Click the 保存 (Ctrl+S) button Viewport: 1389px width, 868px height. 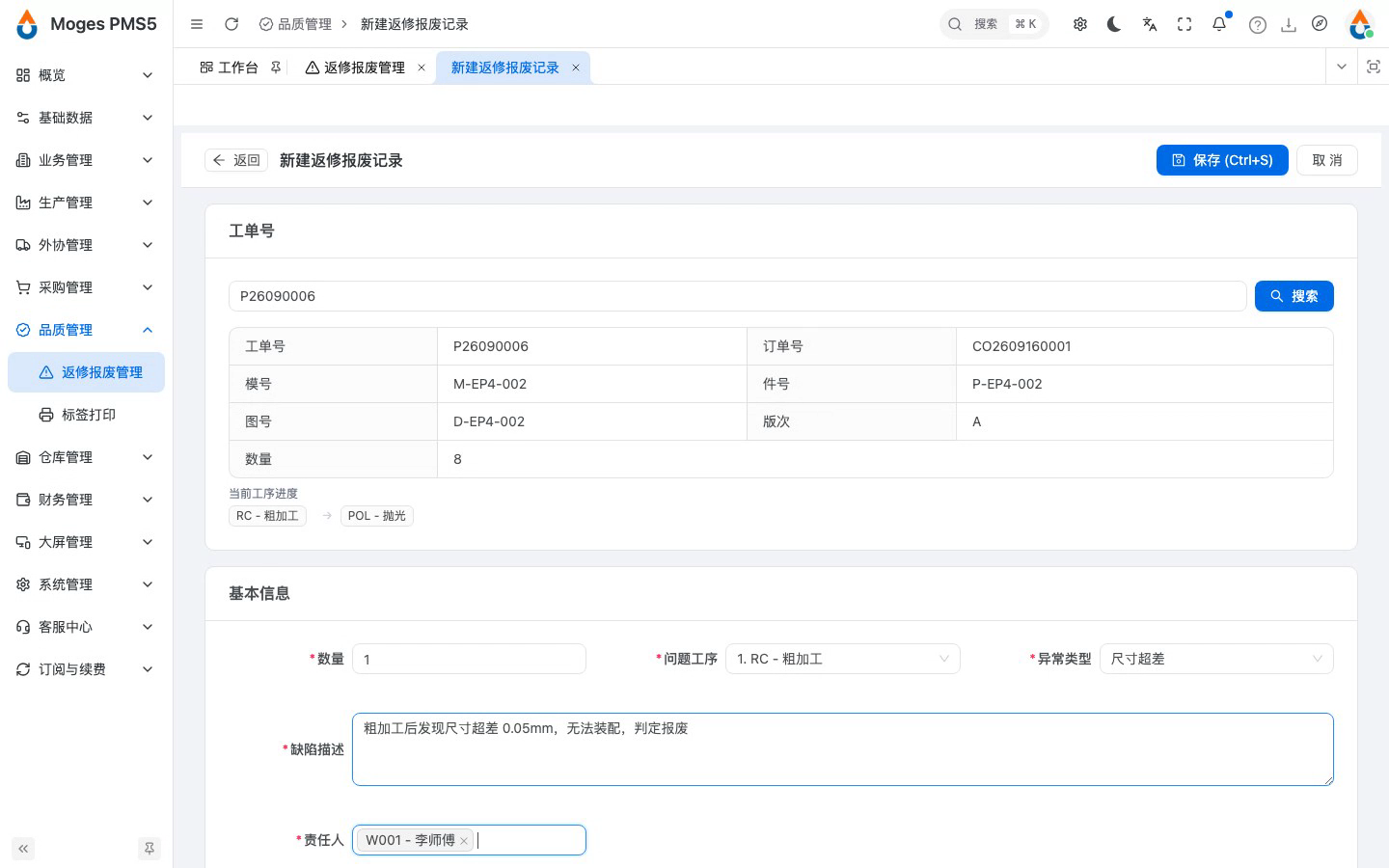coord(1222,160)
